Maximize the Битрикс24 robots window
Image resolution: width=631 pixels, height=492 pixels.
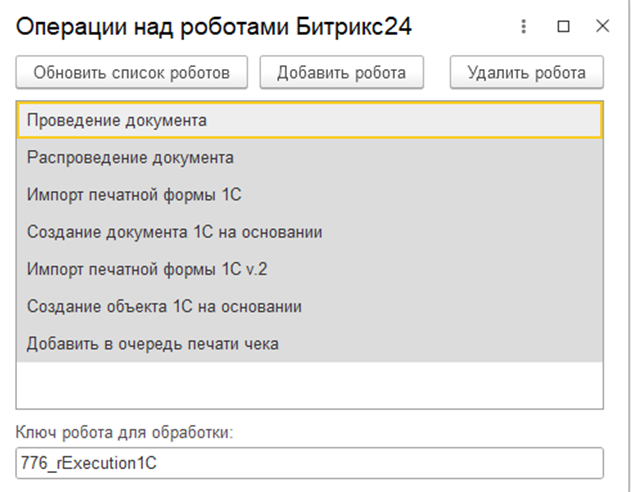tap(563, 27)
